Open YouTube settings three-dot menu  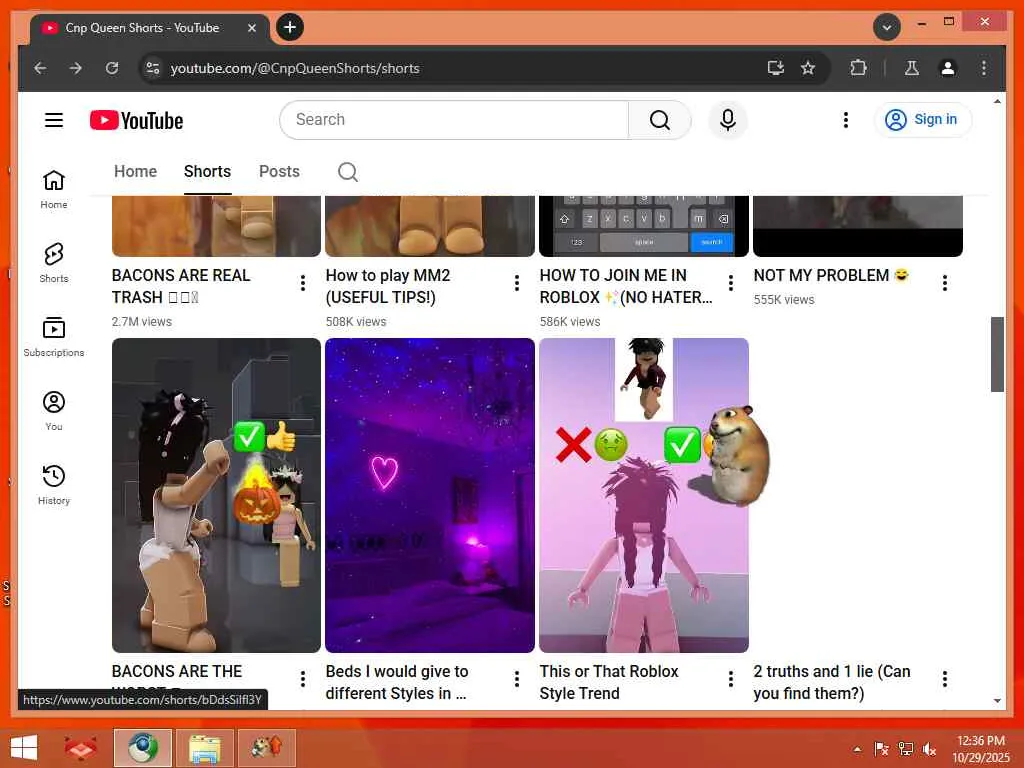846,120
